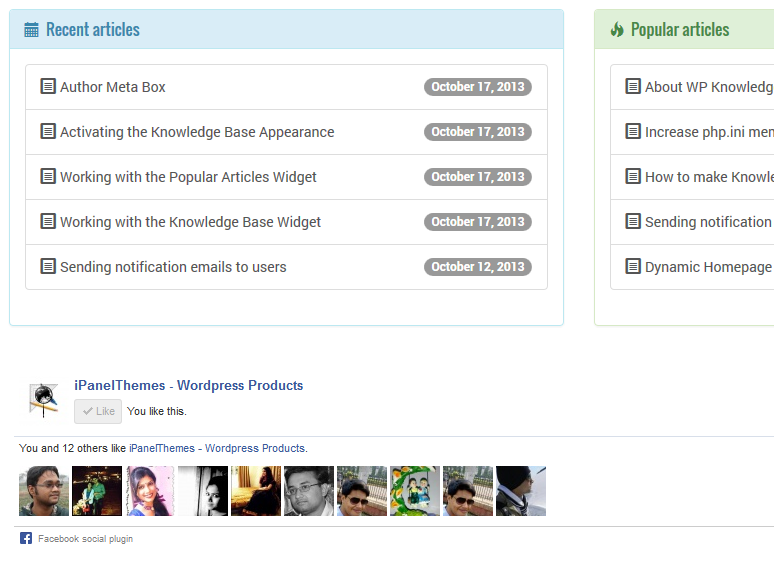Toggle the Facebook Like button

(98, 411)
